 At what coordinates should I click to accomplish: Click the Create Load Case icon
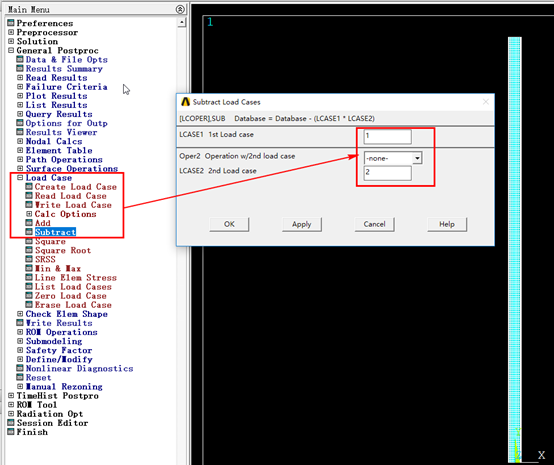[x=29, y=187]
